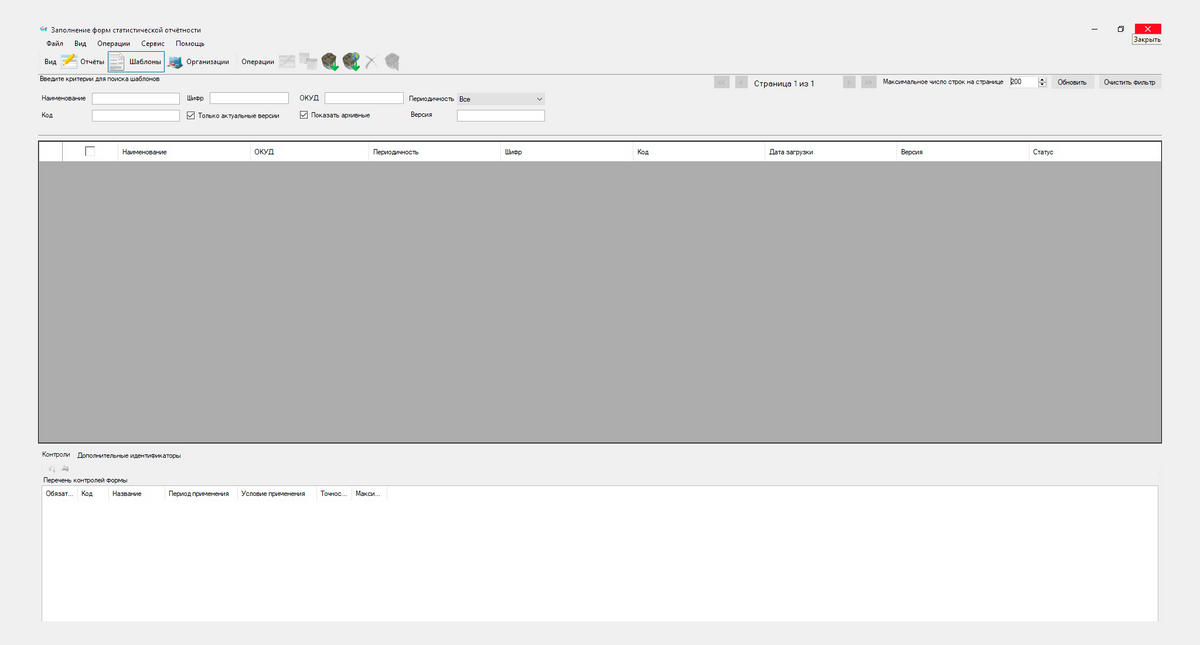1200x645 pixels.
Task: Click into the Наименование search field
Action: click(x=135, y=99)
